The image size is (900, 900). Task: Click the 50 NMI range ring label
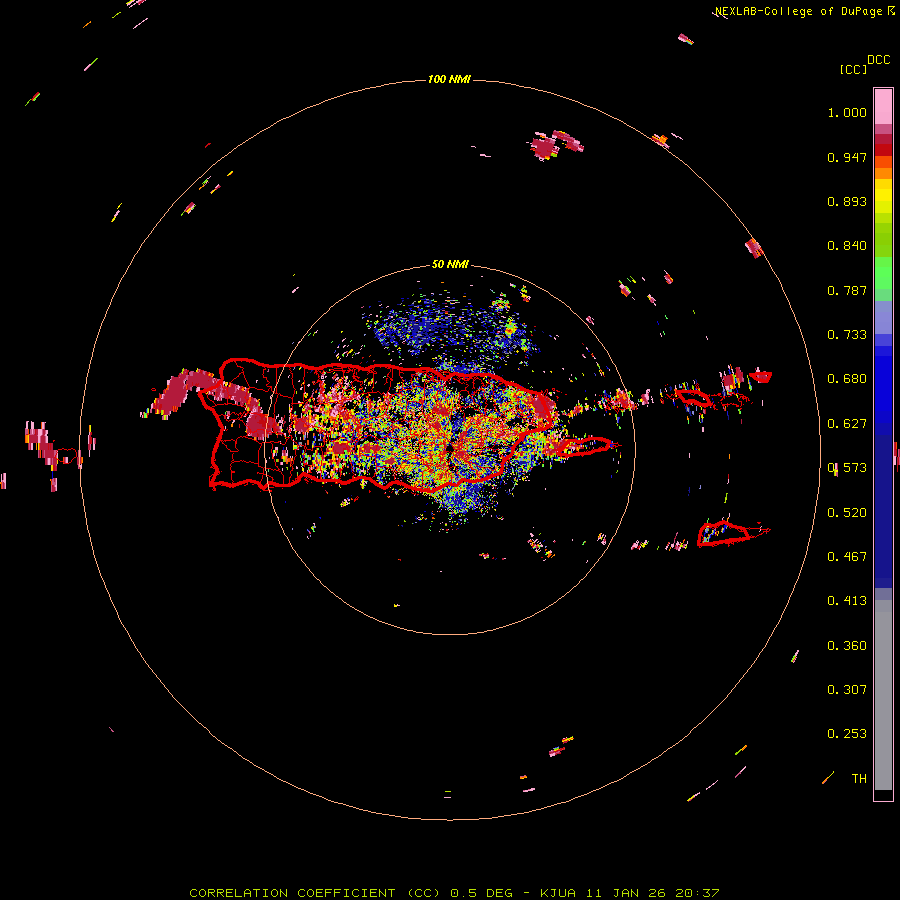click(450, 265)
